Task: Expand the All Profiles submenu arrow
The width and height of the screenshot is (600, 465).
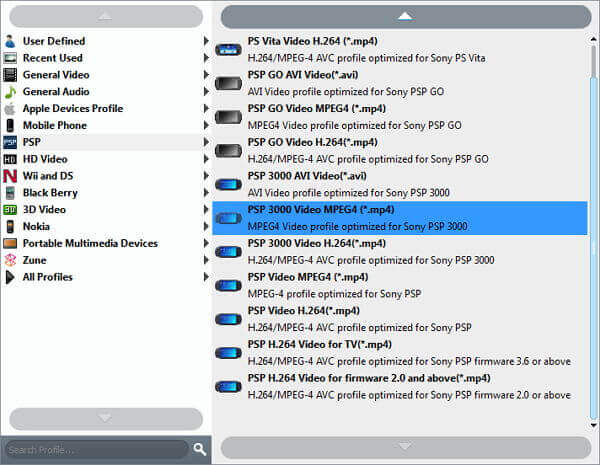Action: pyautogui.click(x=206, y=277)
